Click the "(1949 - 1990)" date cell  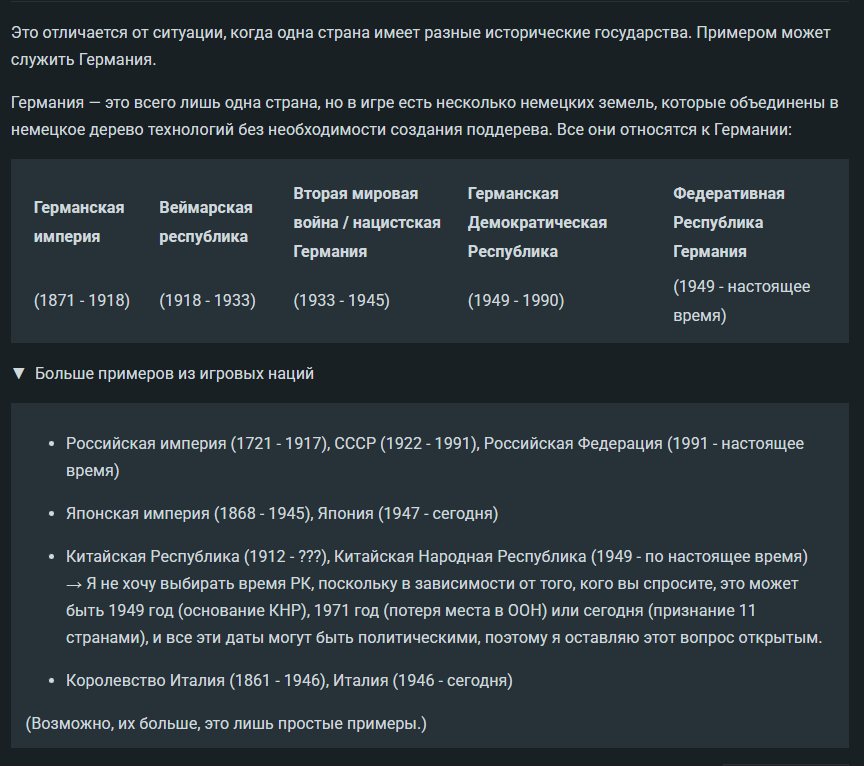[516, 300]
